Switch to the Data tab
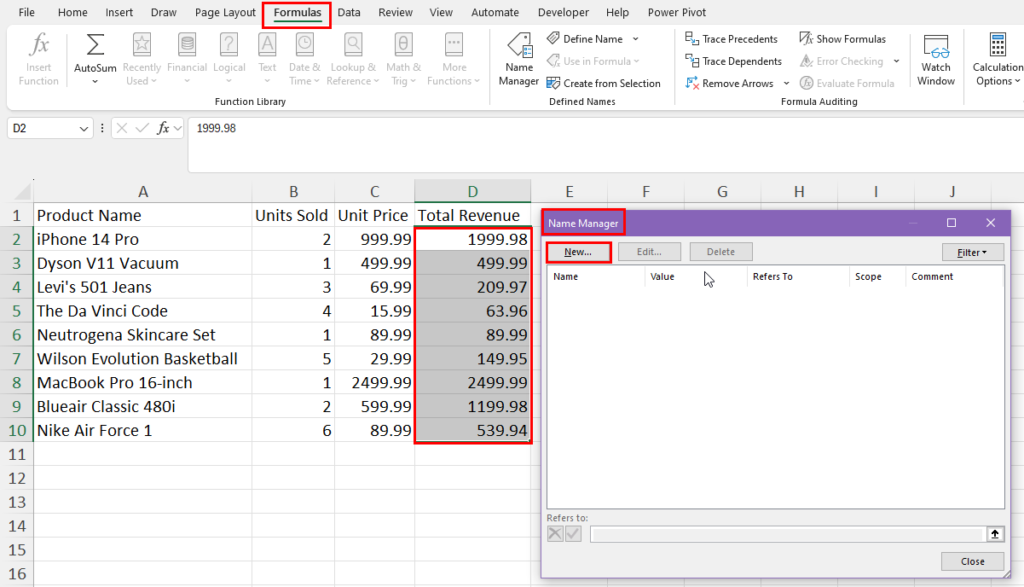Image resolution: width=1024 pixels, height=587 pixels. point(349,12)
